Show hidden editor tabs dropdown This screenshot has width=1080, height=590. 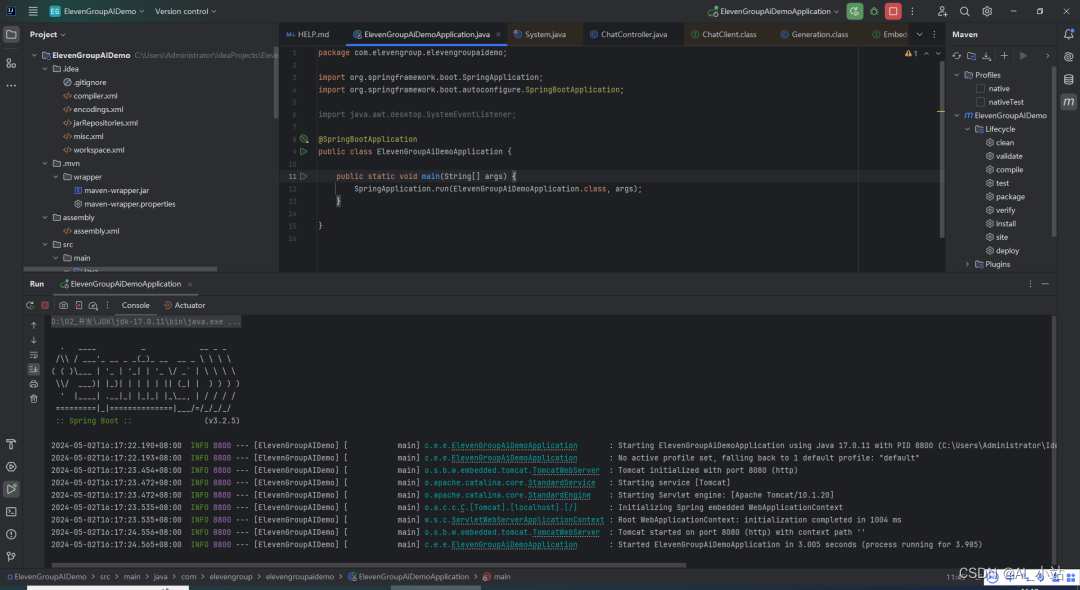[920, 34]
